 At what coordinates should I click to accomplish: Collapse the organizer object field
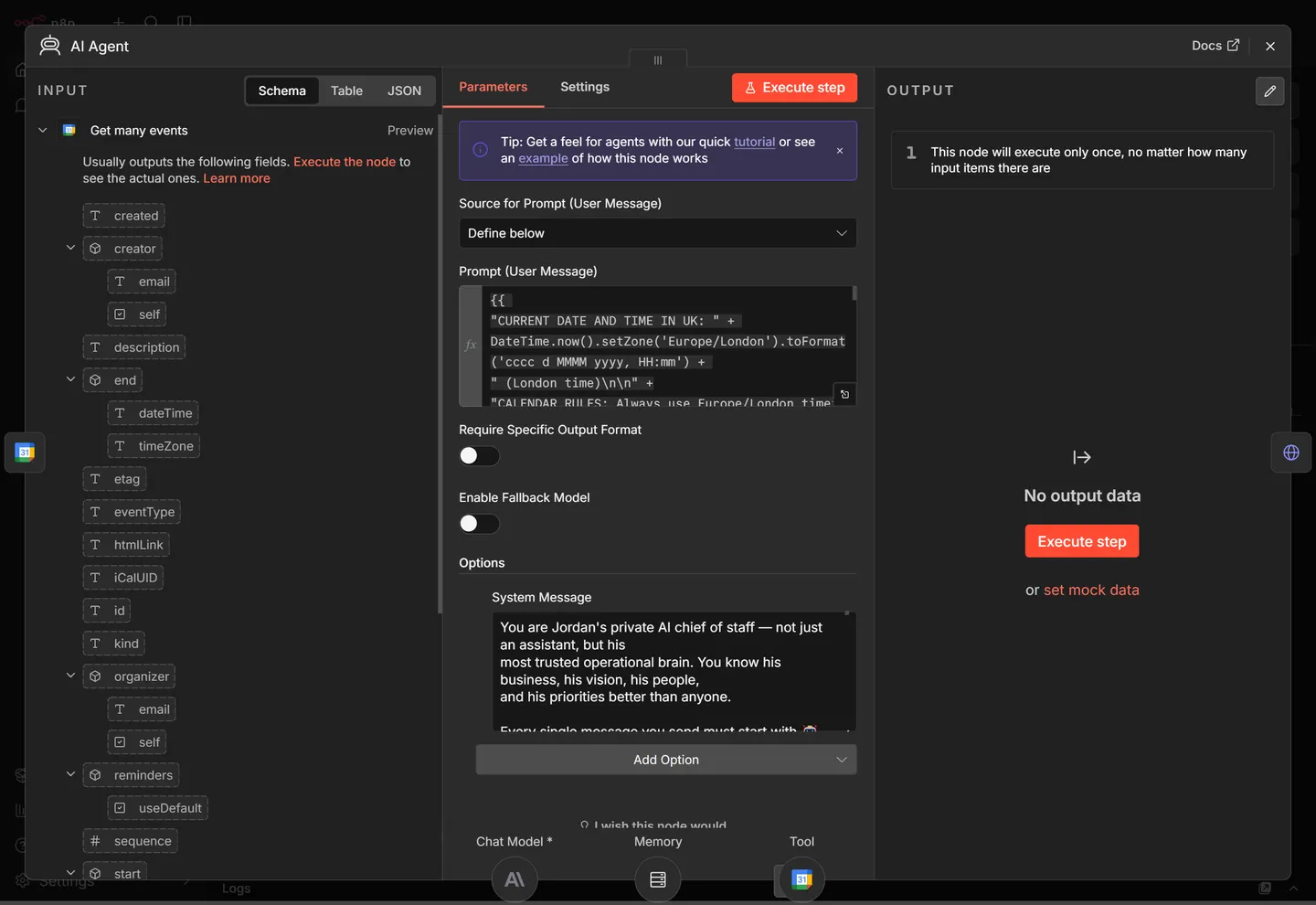70,676
